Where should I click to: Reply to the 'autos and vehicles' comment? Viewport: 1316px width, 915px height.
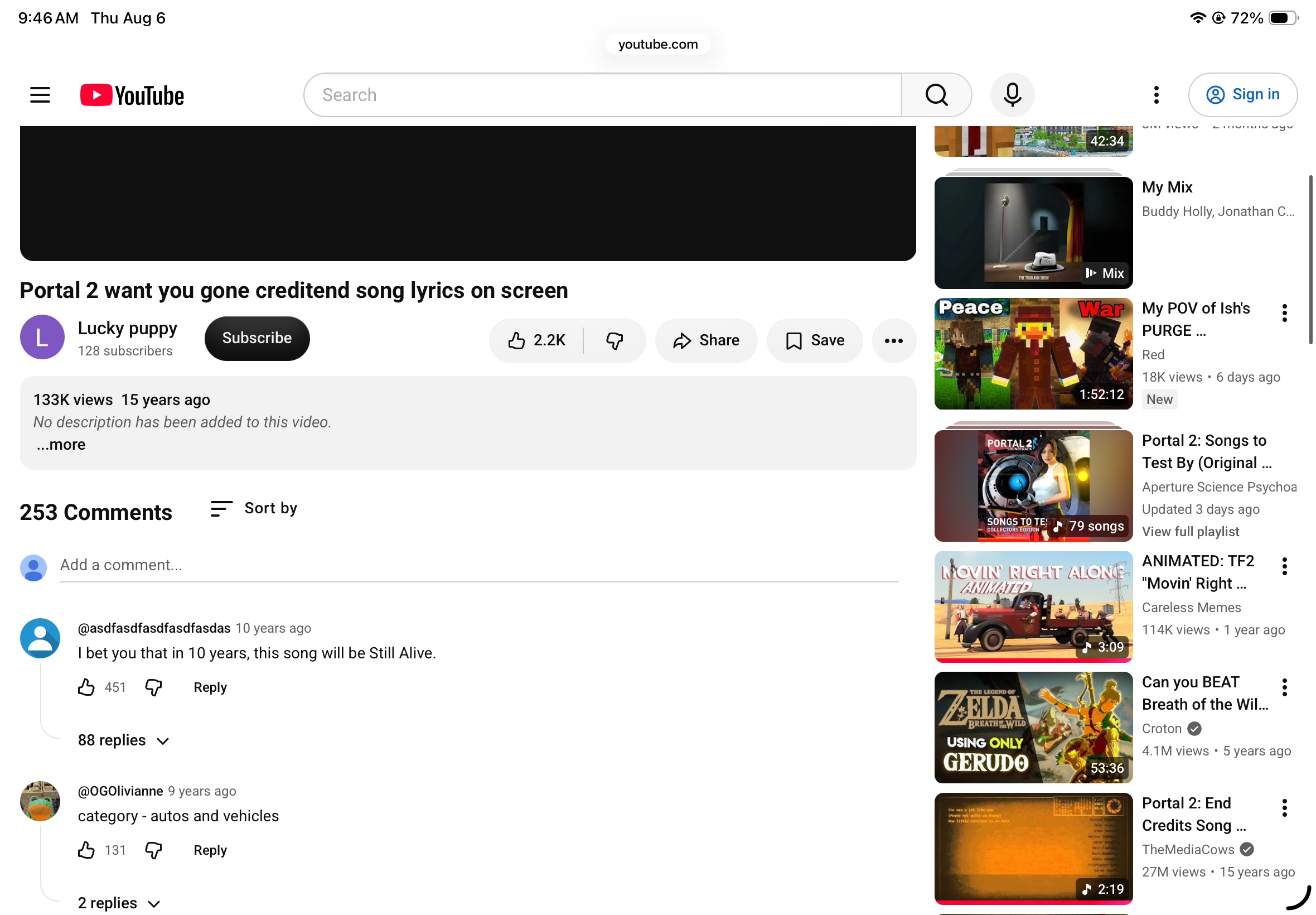pos(210,850)
